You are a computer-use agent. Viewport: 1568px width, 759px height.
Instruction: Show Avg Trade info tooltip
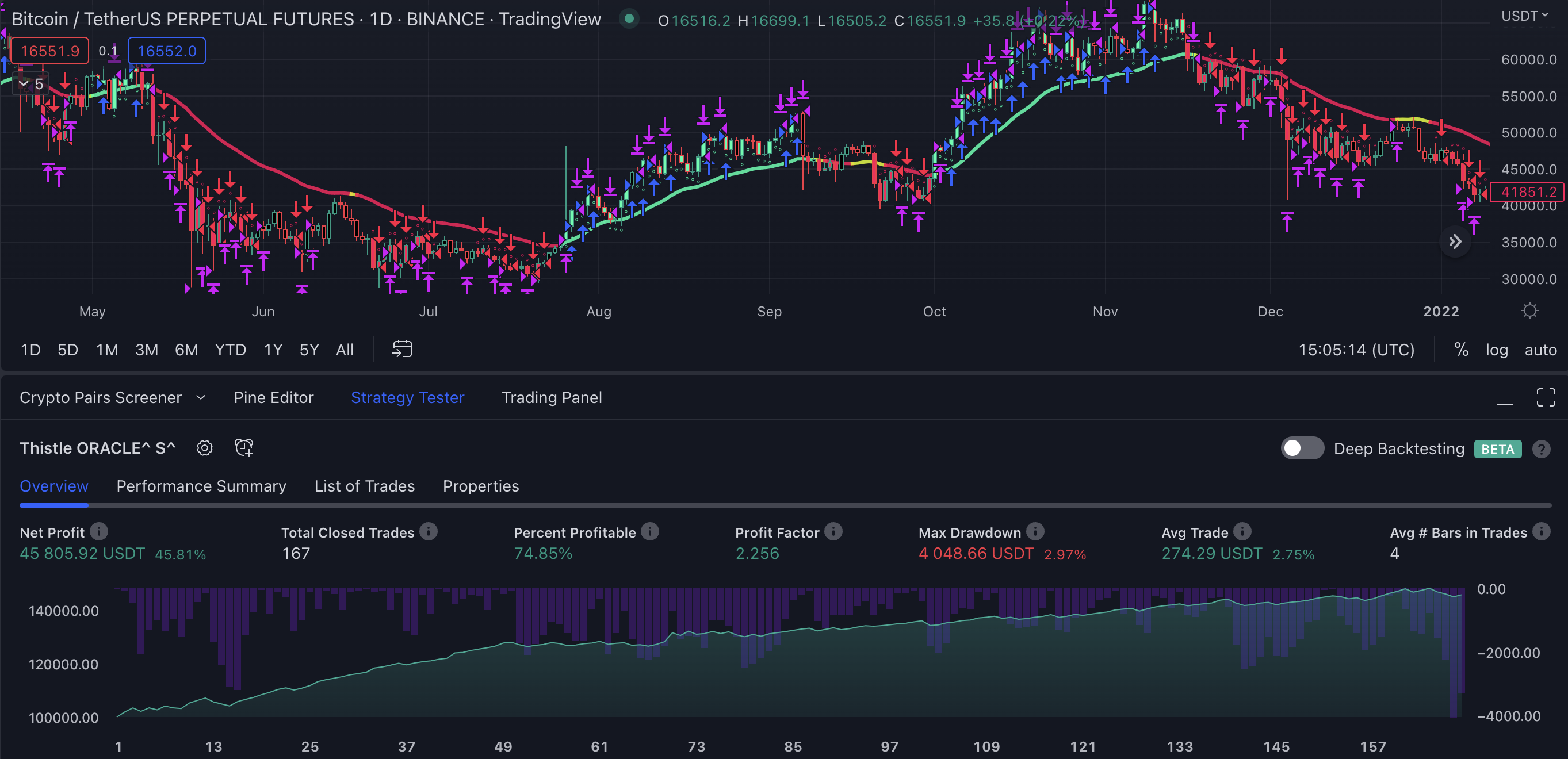coord(1242,531)
